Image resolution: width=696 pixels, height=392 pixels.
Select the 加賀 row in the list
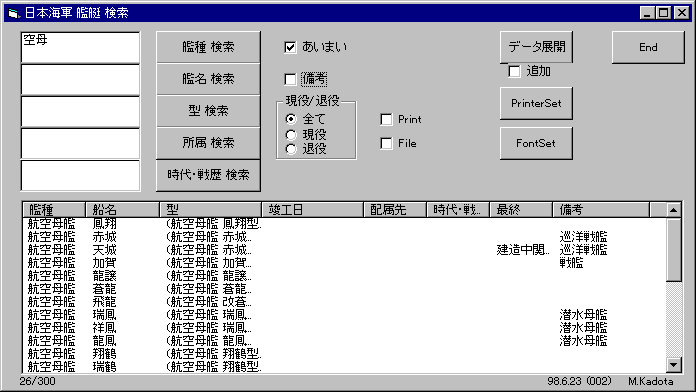click(344, 263)
